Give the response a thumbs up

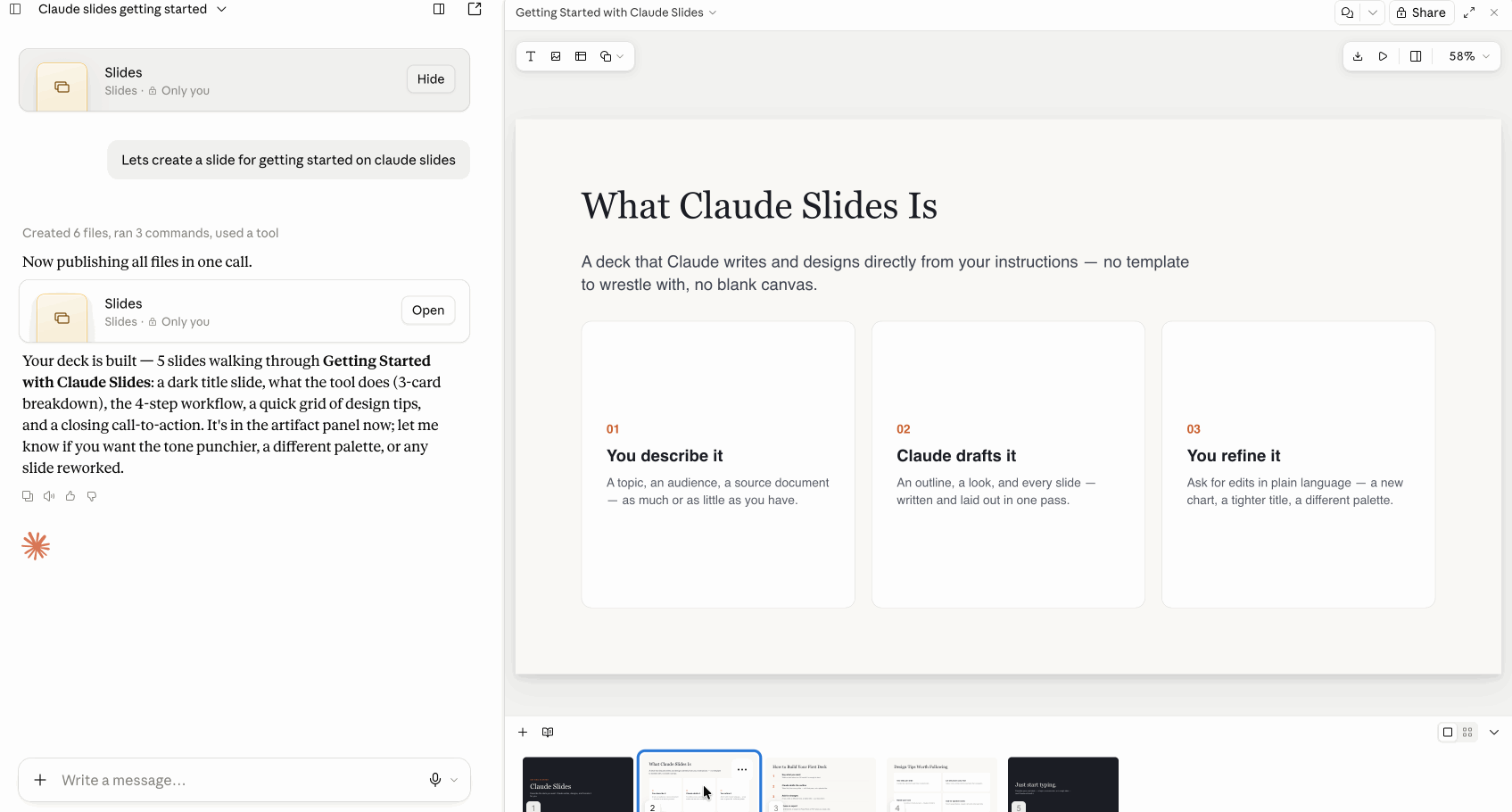tap(70, 496)
